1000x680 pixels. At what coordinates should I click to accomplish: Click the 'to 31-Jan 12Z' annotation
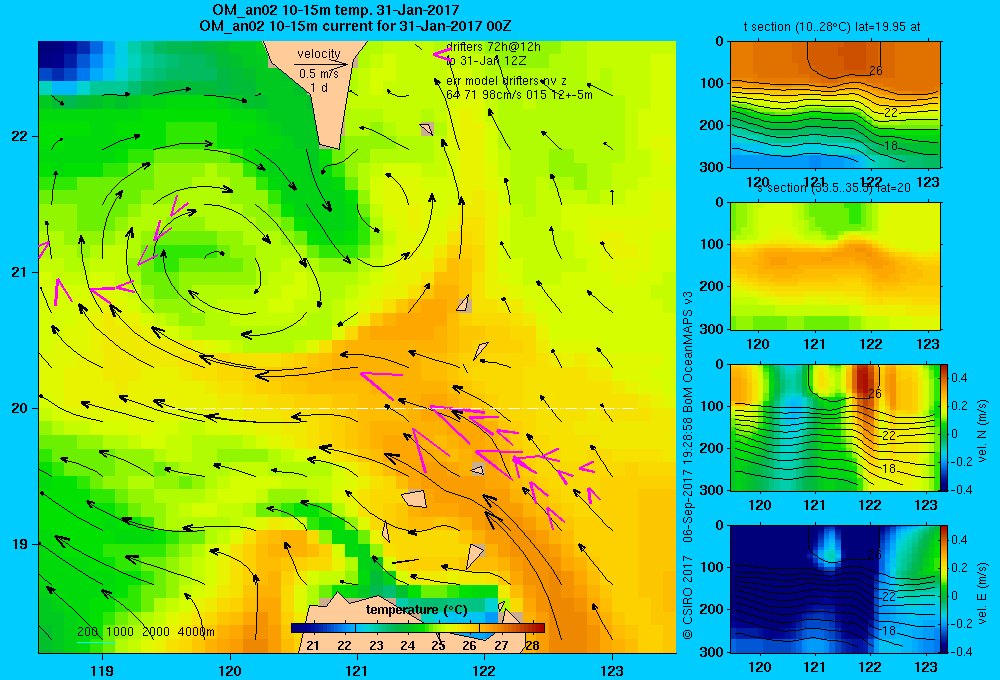486,61
